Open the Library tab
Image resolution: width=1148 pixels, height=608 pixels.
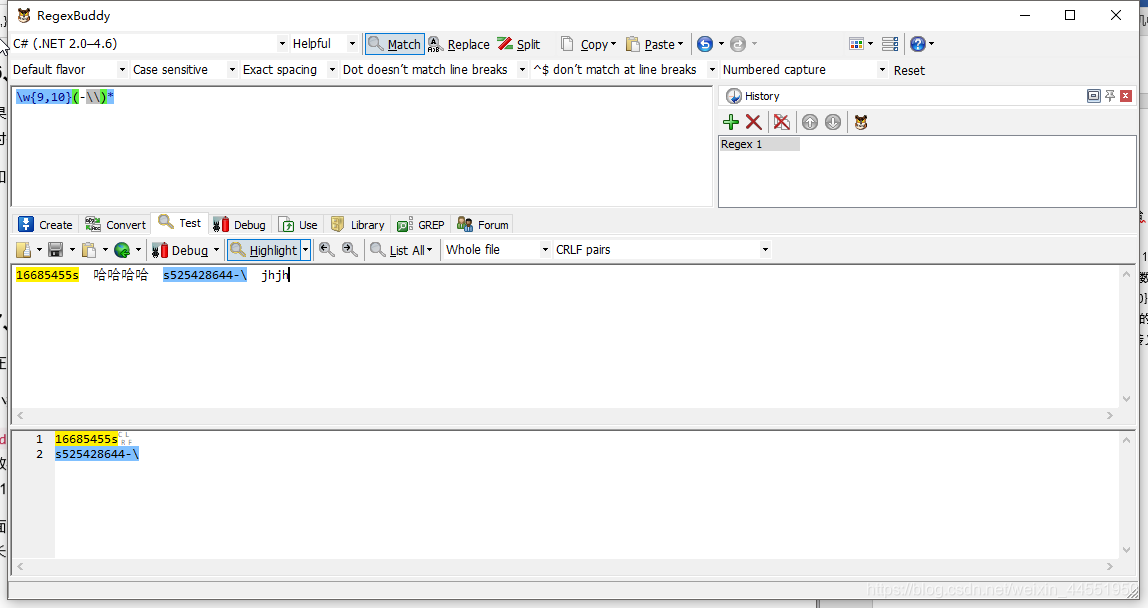tap(358, 225)
